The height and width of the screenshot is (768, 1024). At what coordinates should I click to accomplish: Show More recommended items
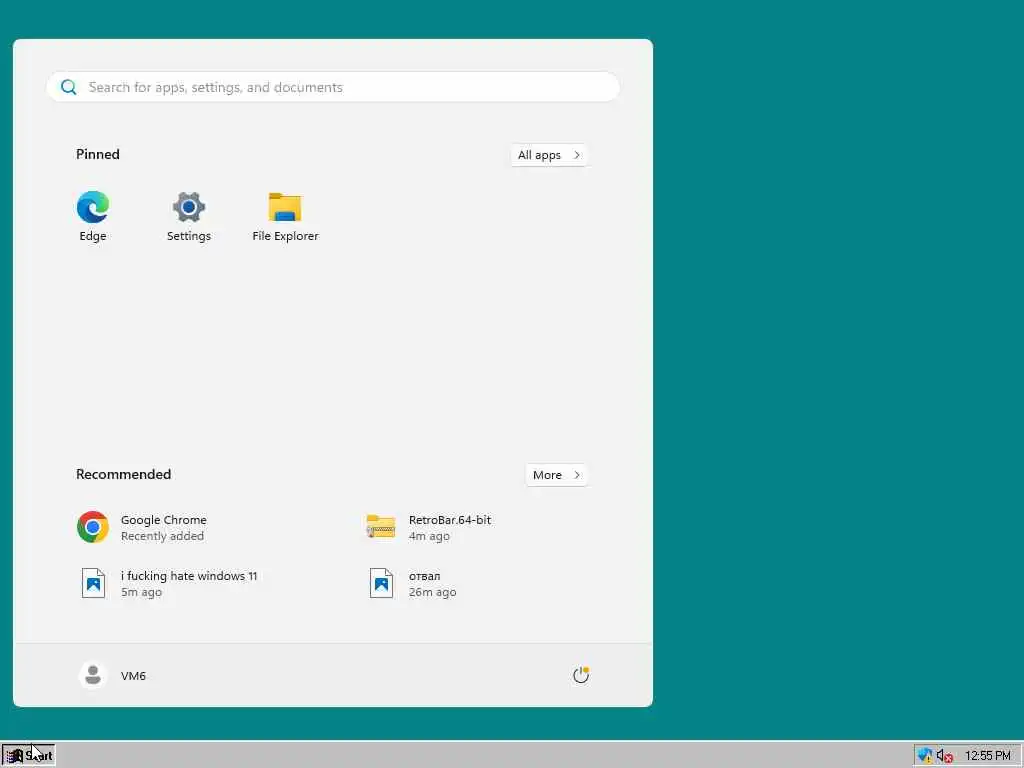pyautogui.click(x=556, y=475)
